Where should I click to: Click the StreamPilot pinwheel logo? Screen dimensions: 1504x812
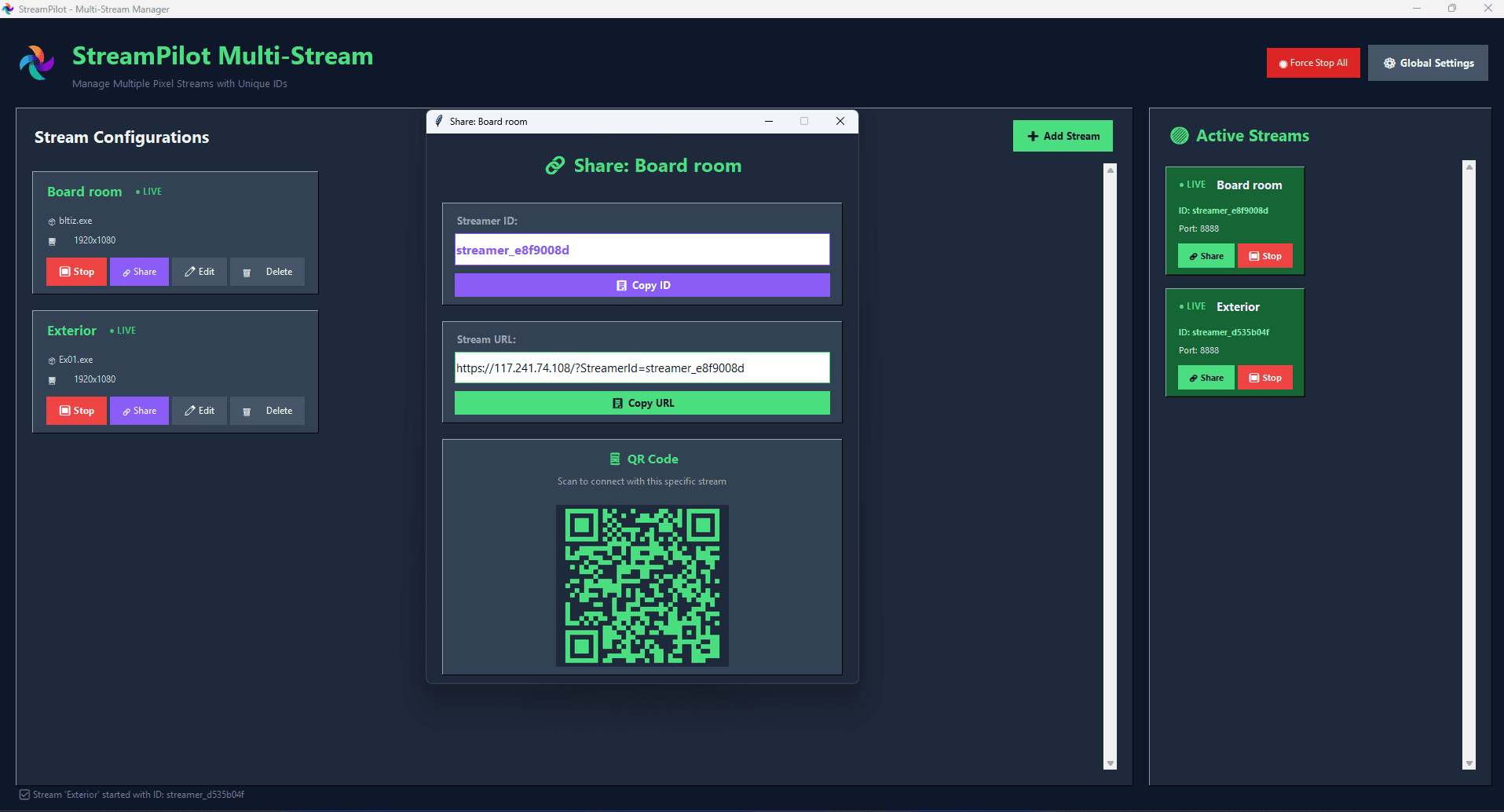pyautogui.click(x=37, y=63)
